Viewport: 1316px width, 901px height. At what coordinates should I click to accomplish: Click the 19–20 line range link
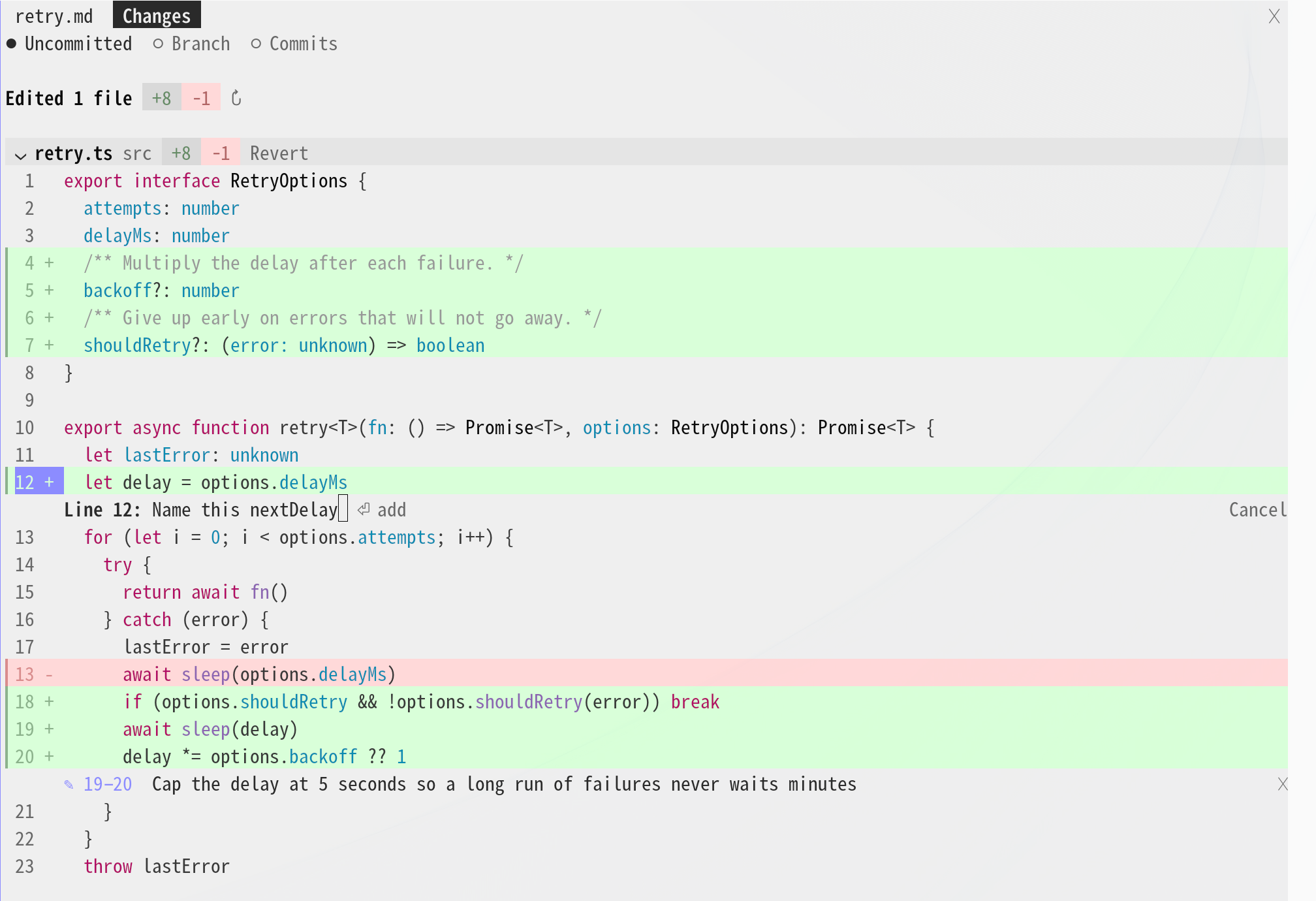(108, 784)
